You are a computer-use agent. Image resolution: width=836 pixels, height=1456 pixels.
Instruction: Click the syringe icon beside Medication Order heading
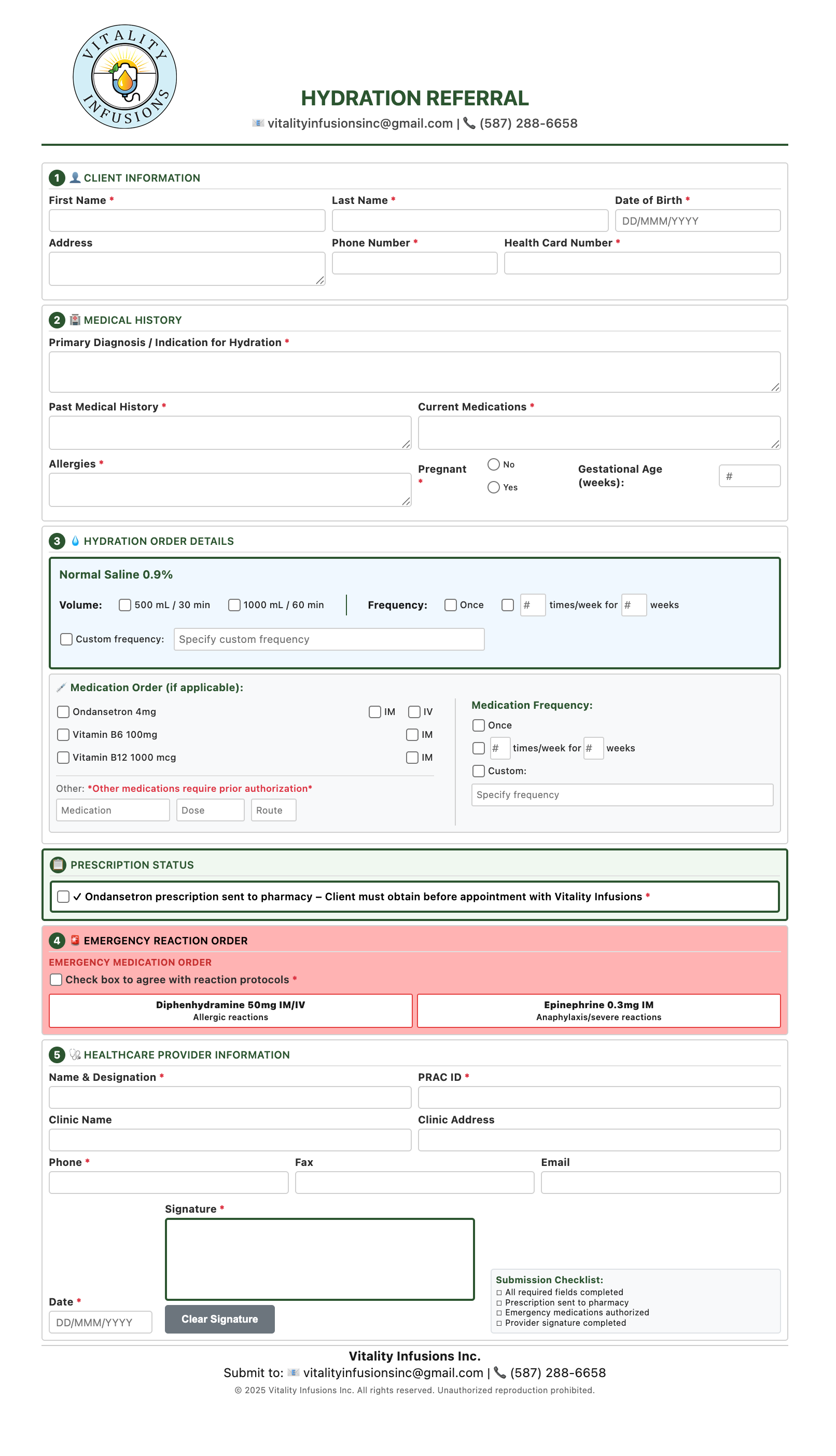pos(63,686)
